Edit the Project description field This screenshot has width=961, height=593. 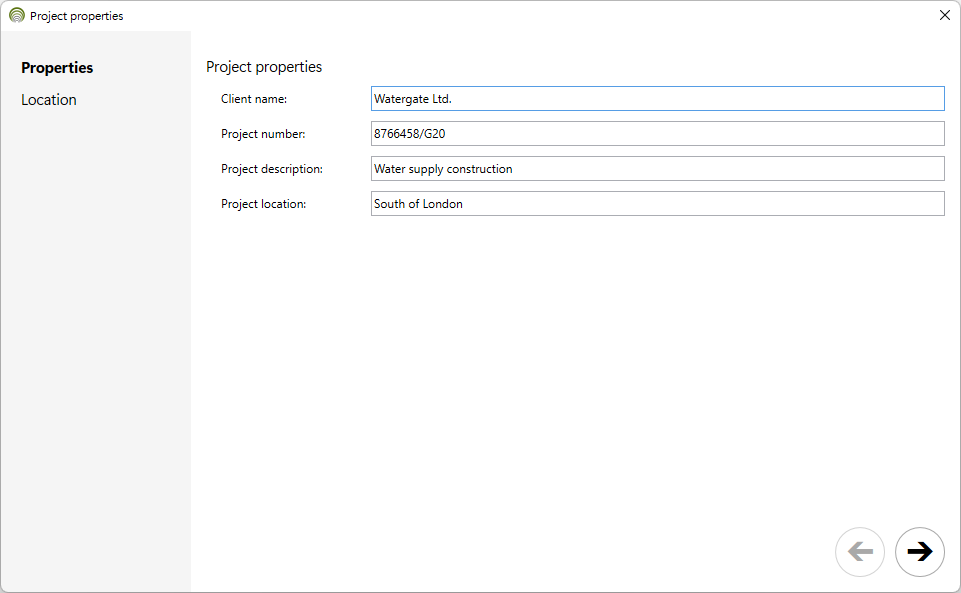pyautogui.click(x=658, y=168)
